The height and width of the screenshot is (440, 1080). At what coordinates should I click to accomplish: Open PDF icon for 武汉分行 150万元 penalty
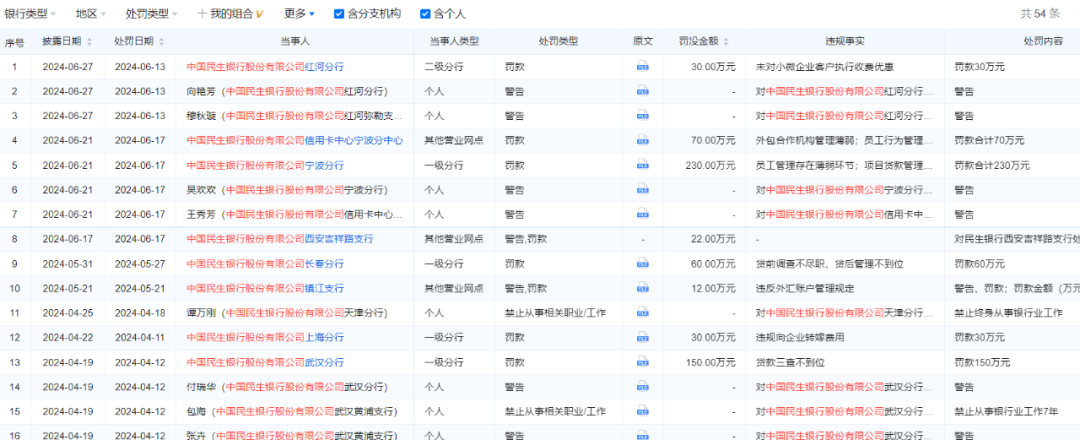coord(643,362)
